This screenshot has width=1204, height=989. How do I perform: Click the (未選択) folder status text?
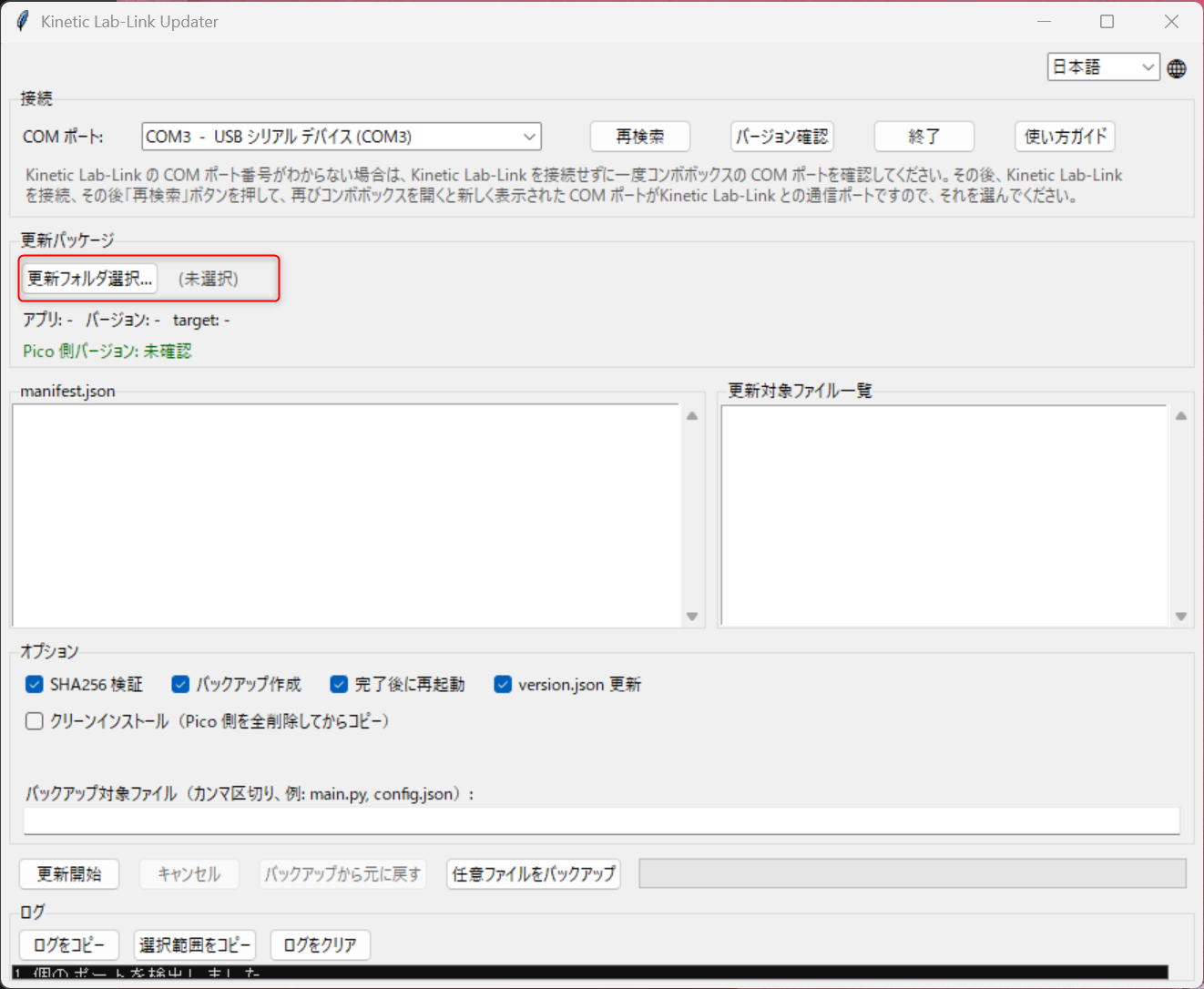(209, 279)
